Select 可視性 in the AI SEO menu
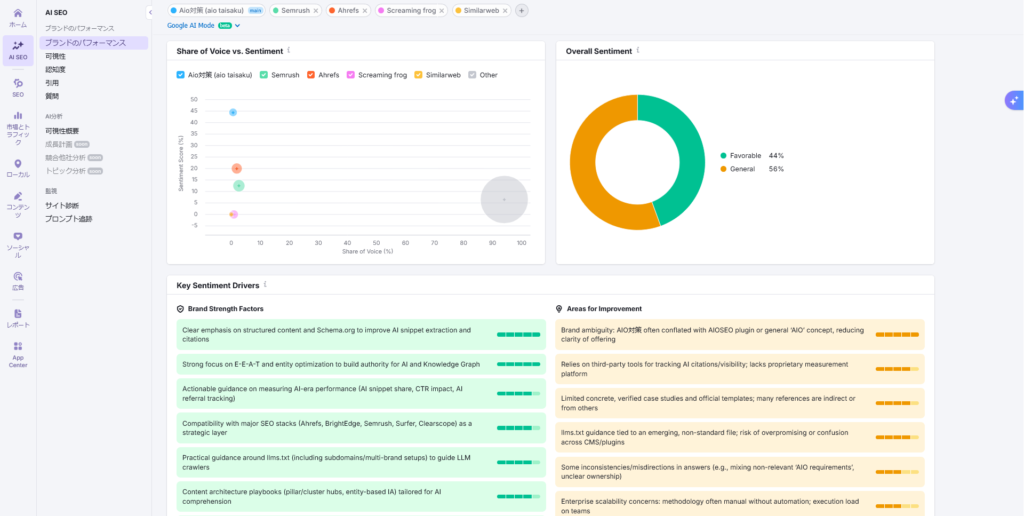The image size is (1024, 516). (x=56, y=56)
